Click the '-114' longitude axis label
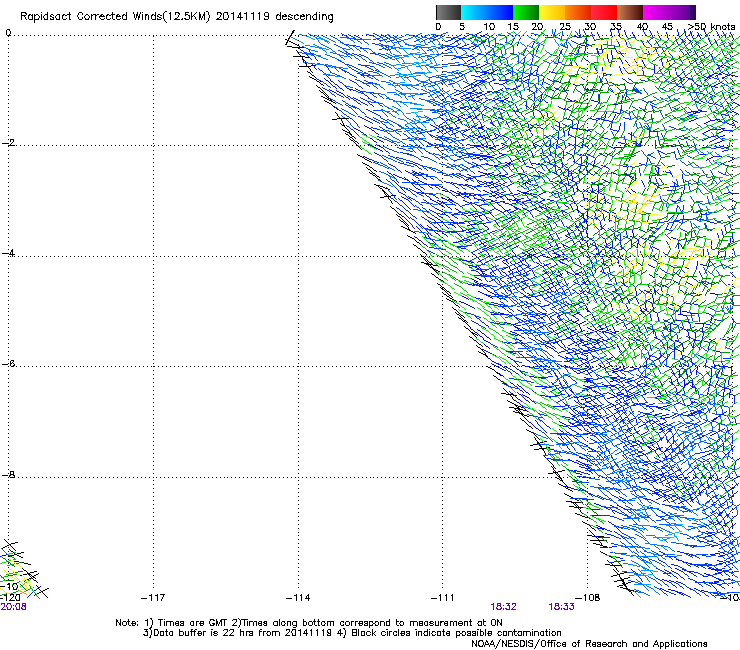 point(298,598)
